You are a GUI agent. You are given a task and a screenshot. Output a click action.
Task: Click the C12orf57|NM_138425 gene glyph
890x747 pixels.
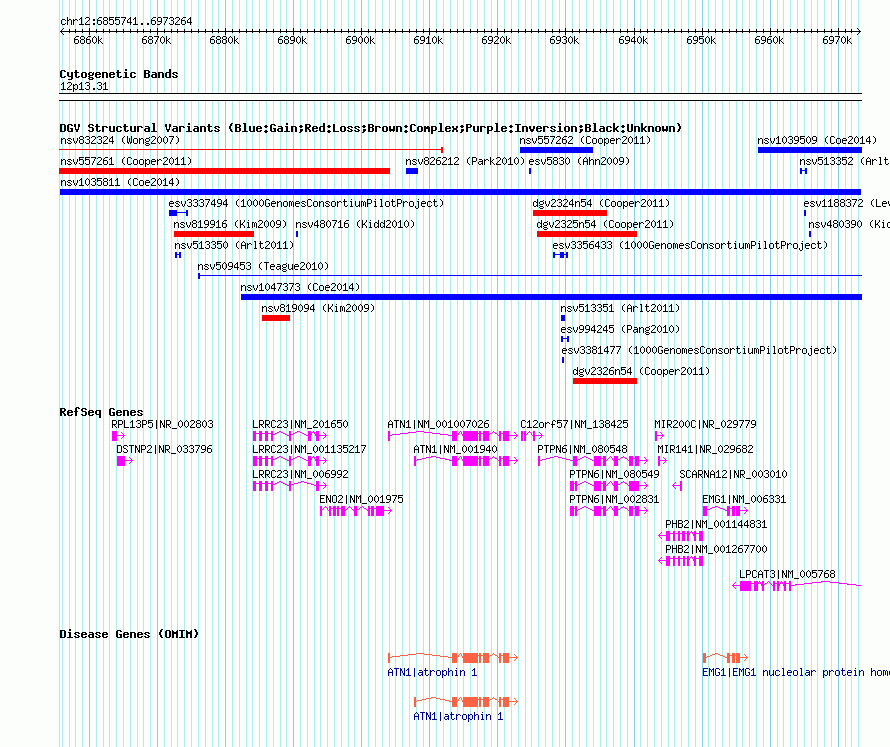[x=532, y=436]
